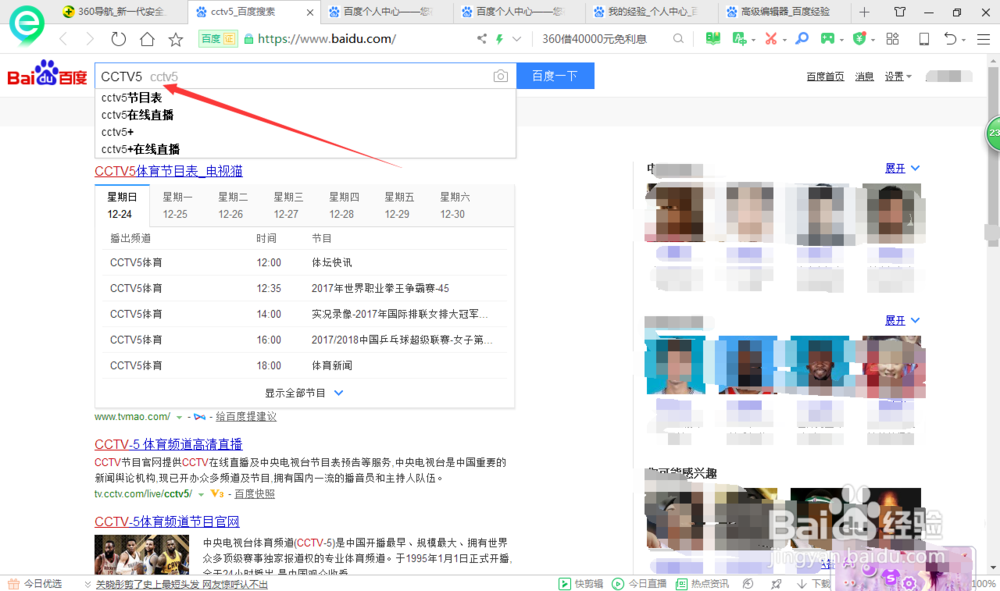This screenshot has height=591, width=1000.
Task: Click 给百度提建议 feedback link
Action: [x=246, y=417]
